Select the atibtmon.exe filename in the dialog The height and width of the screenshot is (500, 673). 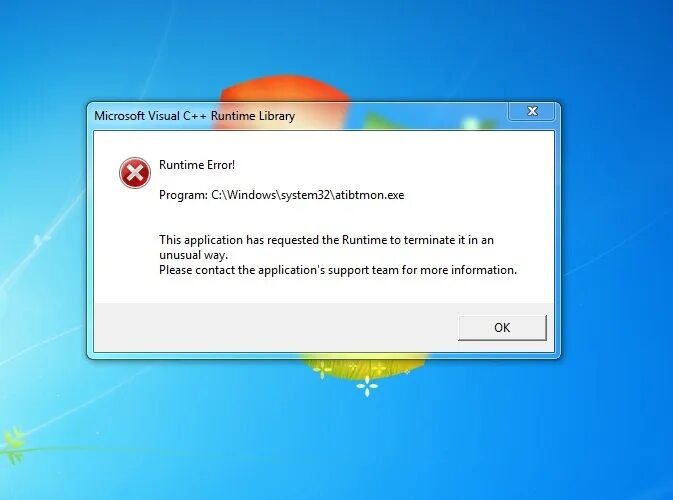point(370,195)
